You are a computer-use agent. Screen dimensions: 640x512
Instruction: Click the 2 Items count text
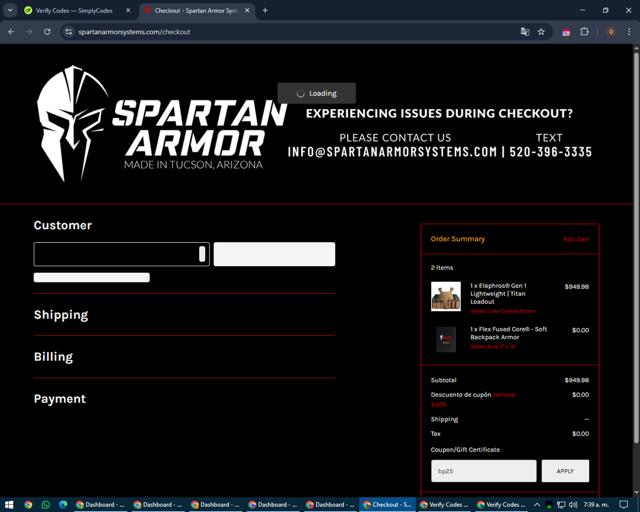(x=442, y=268)
